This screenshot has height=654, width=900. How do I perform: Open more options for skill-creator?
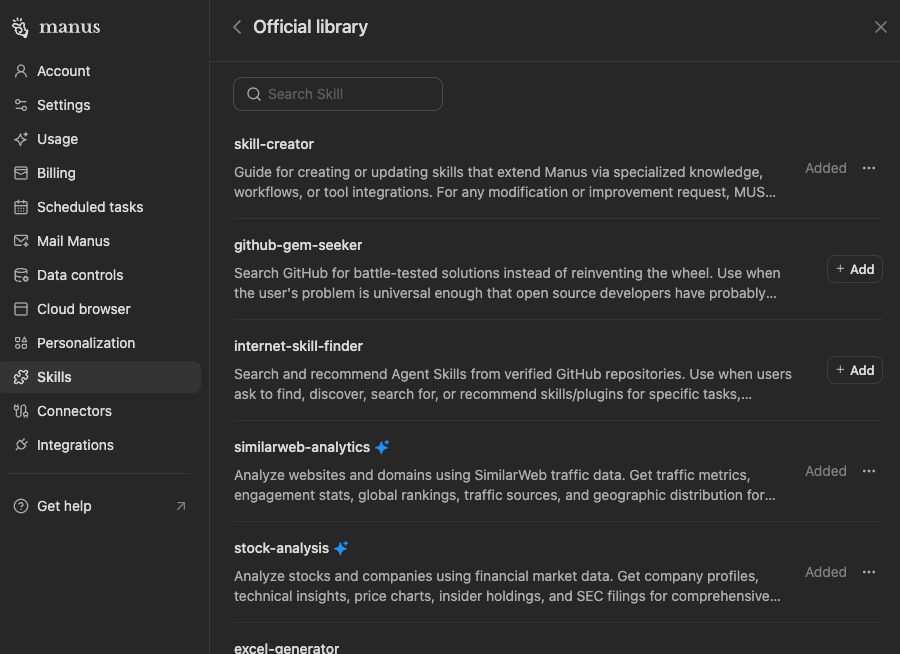[x=868, y=168]
